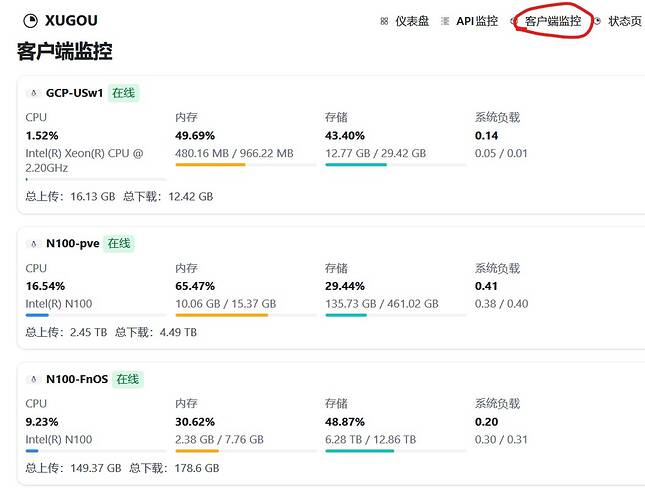Image resolution: width=645 pixels, height=500 pixels.
Task: Click the status page icon beside 状态页
Action: 597,21
